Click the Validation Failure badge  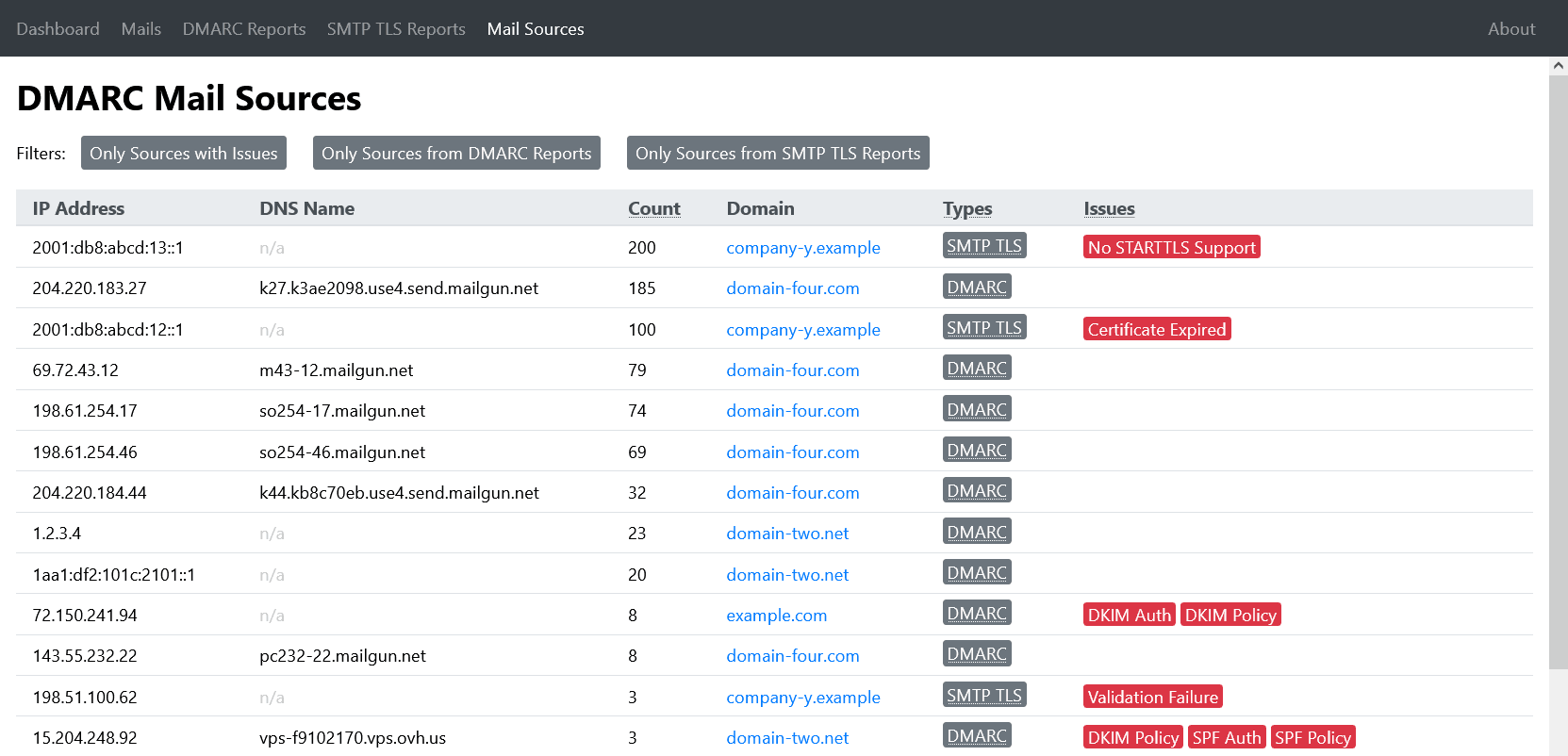pyautogui.click(x=1152, y=698)
